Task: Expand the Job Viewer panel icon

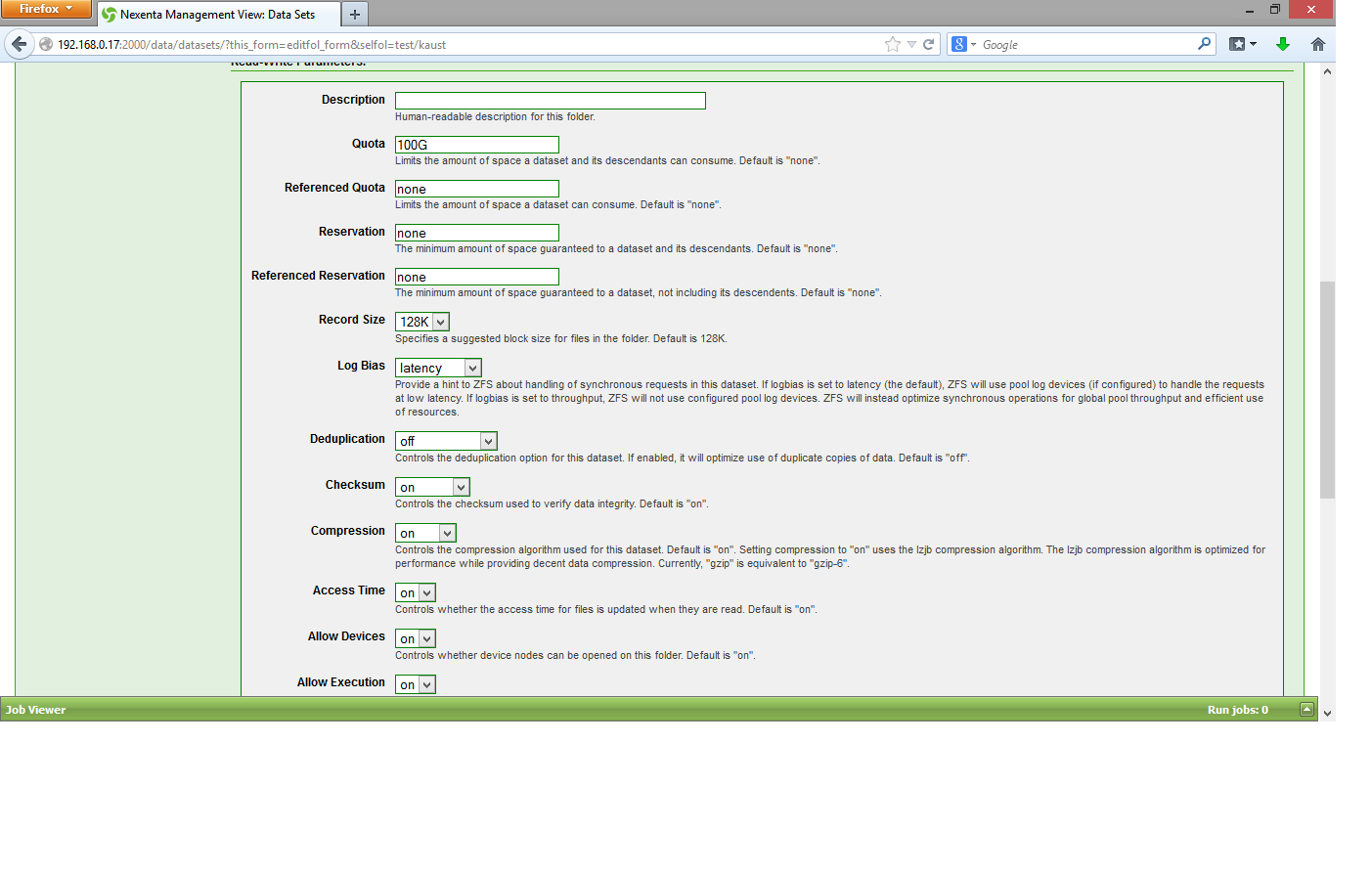Action: 1306,710
